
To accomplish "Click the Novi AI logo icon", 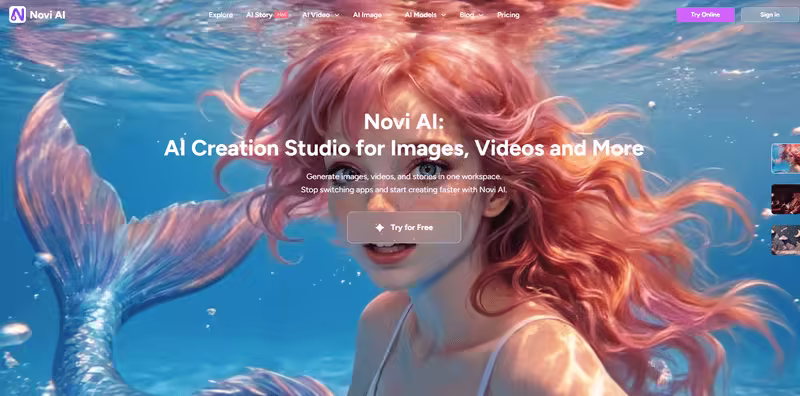I will tap(17, 15).
